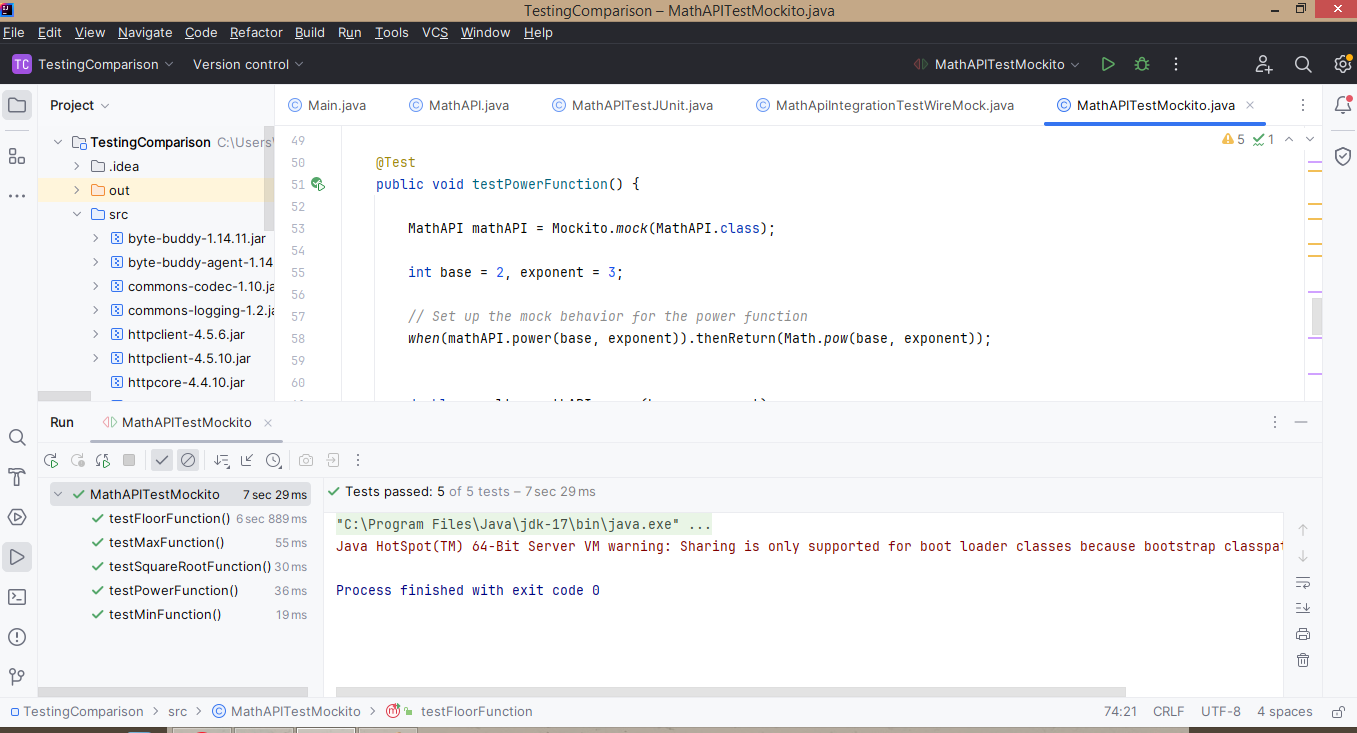
Task: Click the Search Everywhere magnifier icon
Action: click(x=1303, y=64)
